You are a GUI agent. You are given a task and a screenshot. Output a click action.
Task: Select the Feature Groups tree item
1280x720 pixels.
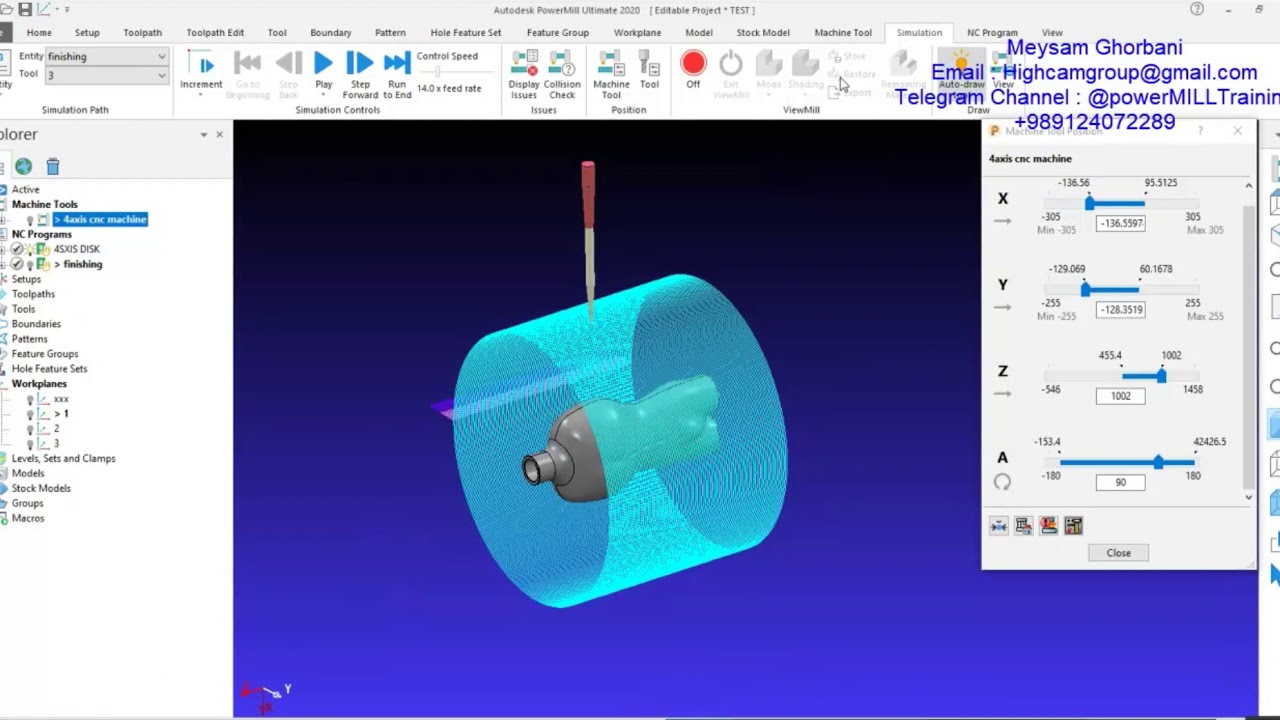[x=45, y=354]
